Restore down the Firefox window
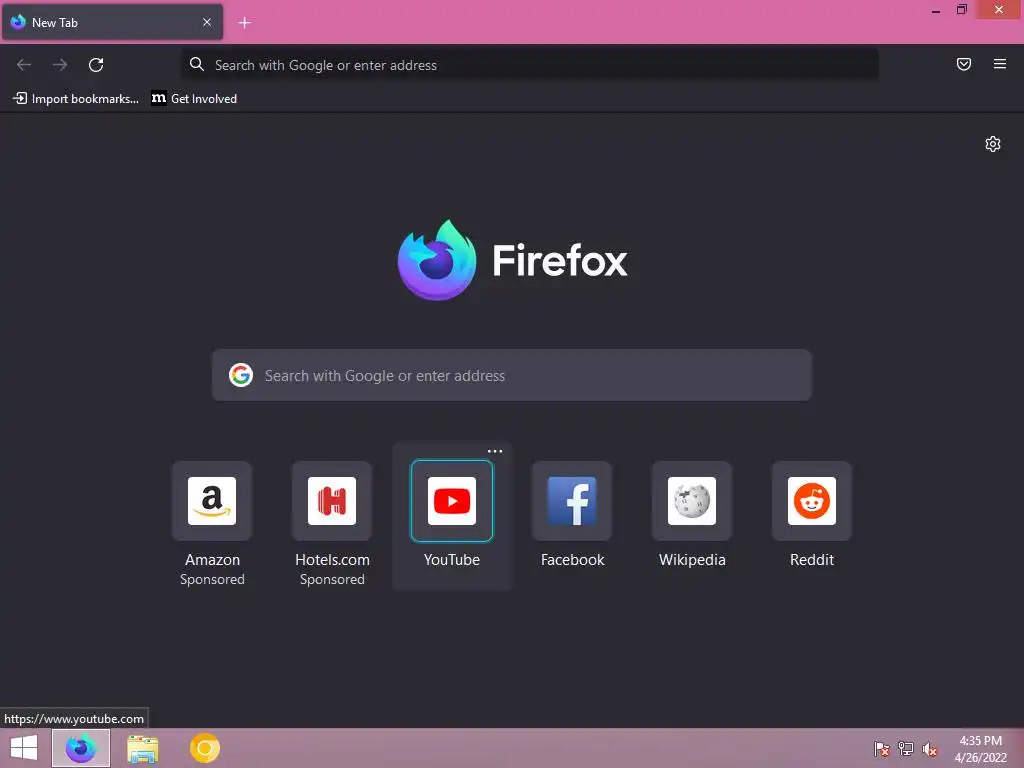 (x=962, y=10)
